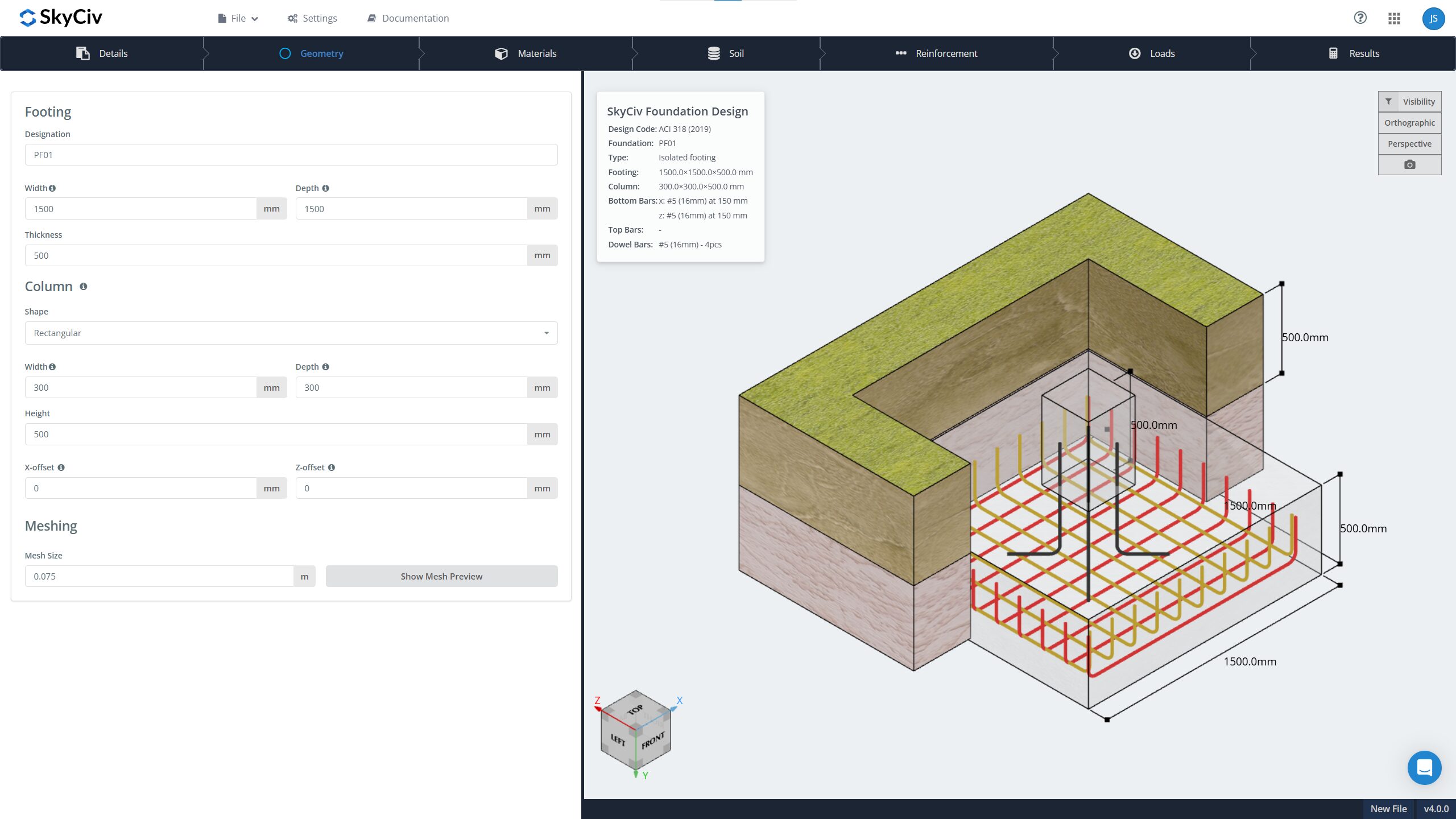Viewport: 1456px width, 819px height.
Task: Click the column Width input
Action: coord(140,387)
